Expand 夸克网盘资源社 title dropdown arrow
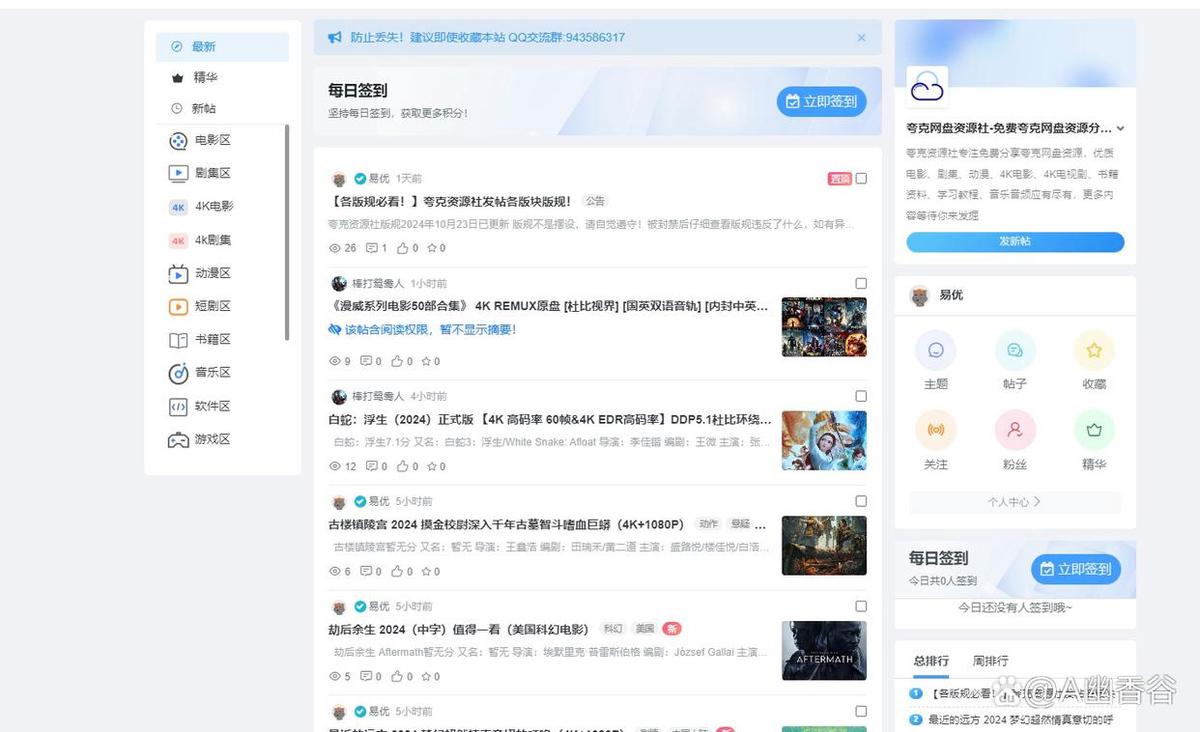Screen dimensions: 1200x732 [x=1120, y=129]
